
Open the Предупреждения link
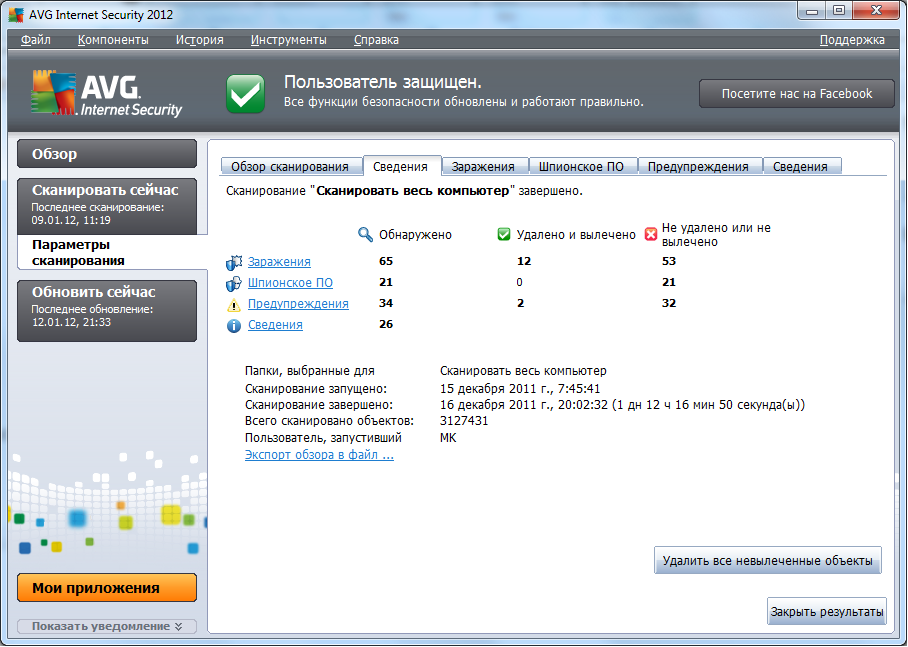[298, 304]
